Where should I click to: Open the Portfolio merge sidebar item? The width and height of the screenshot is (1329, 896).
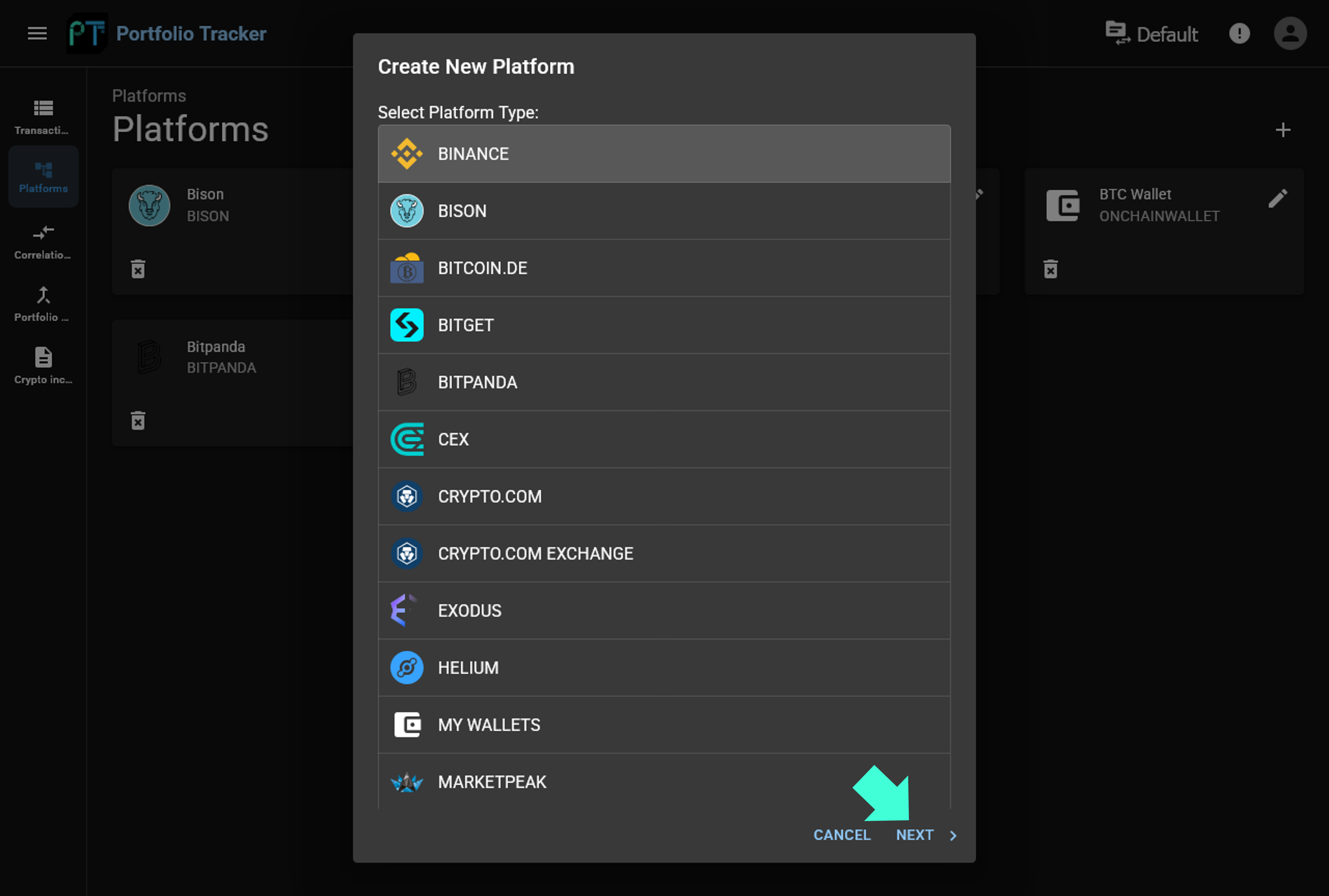point(43,304)
